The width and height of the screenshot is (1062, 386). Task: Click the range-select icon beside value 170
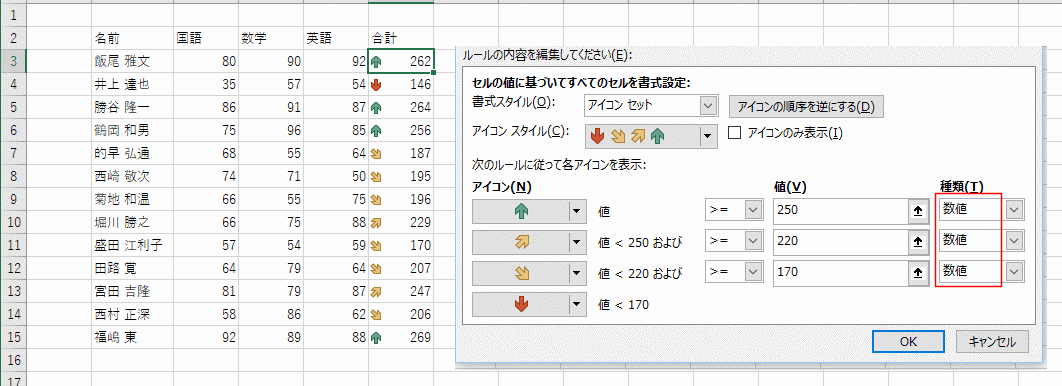917,272
